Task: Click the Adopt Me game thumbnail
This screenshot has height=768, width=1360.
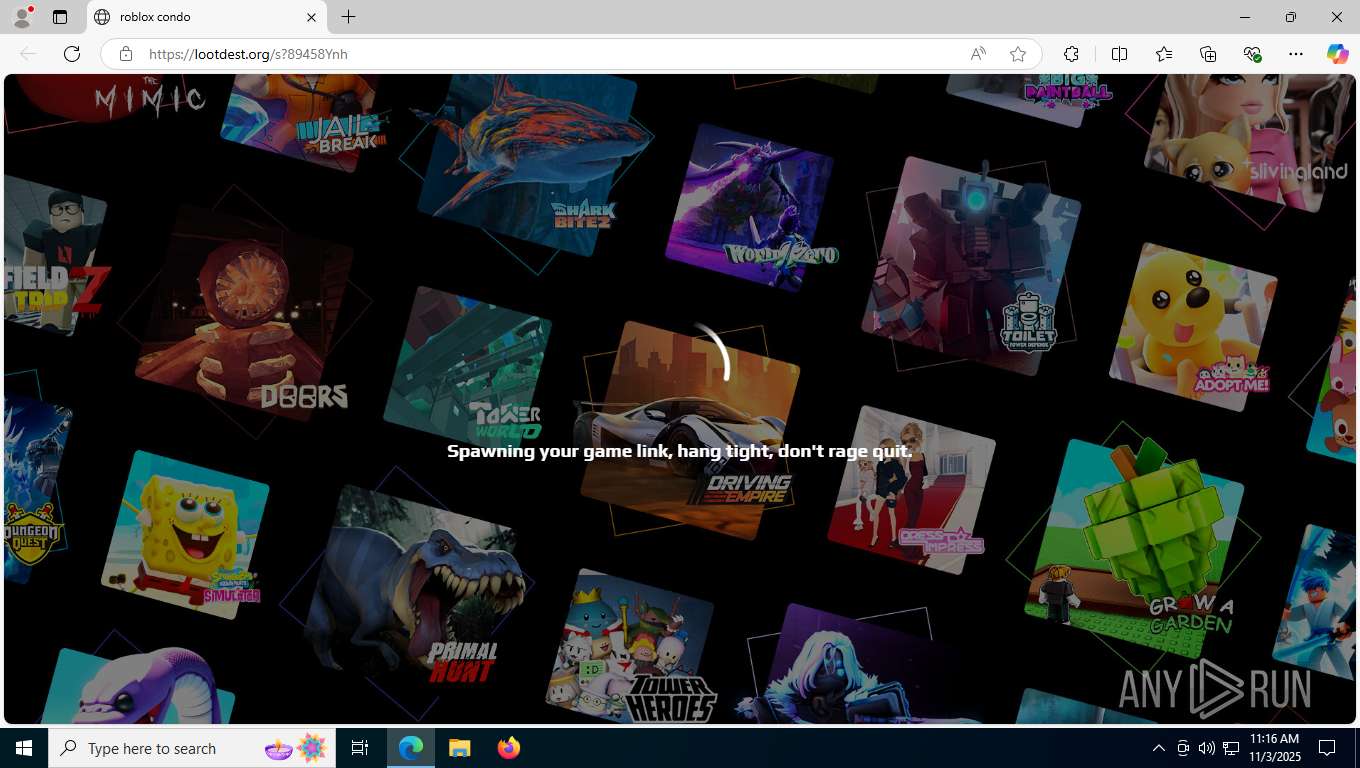Action: (1192, 326)
